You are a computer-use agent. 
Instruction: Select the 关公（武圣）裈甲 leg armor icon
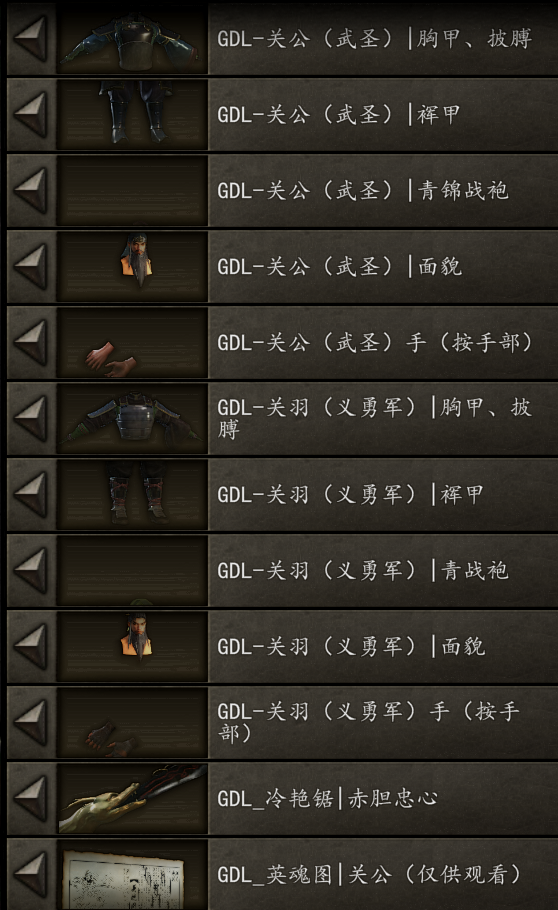132,114
